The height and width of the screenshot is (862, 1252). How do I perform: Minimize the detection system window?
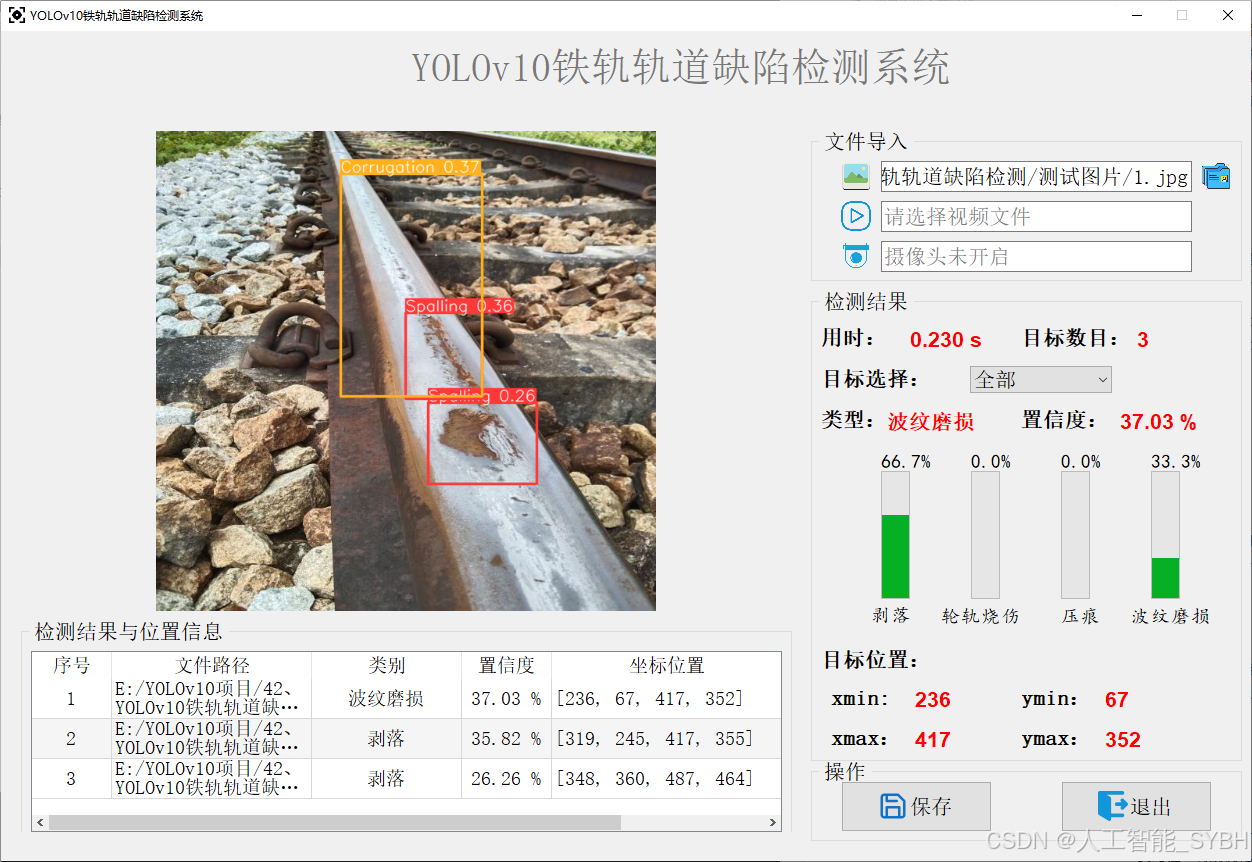tap(1137, 15)
